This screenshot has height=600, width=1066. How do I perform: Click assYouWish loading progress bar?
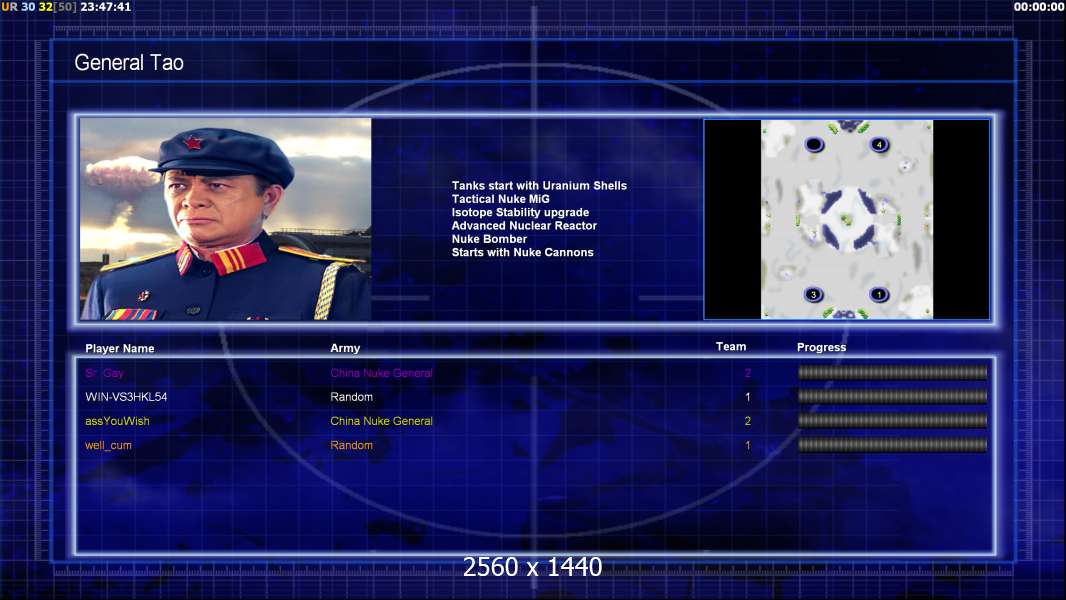(892, 421)
